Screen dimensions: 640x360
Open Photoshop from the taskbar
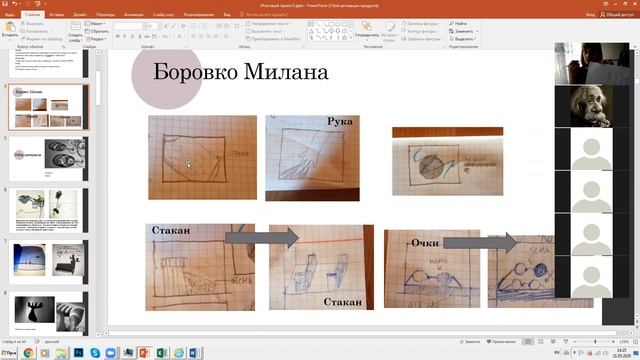[x=78, y=353]
